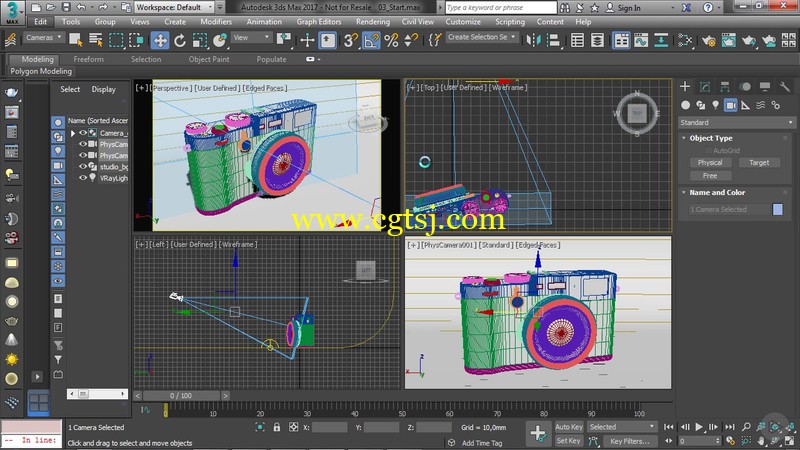Select Lights category in Create panel
Image resolution: width=800 pixels, height=450 pixels.
pyautogui.click(x=715, y=105)
